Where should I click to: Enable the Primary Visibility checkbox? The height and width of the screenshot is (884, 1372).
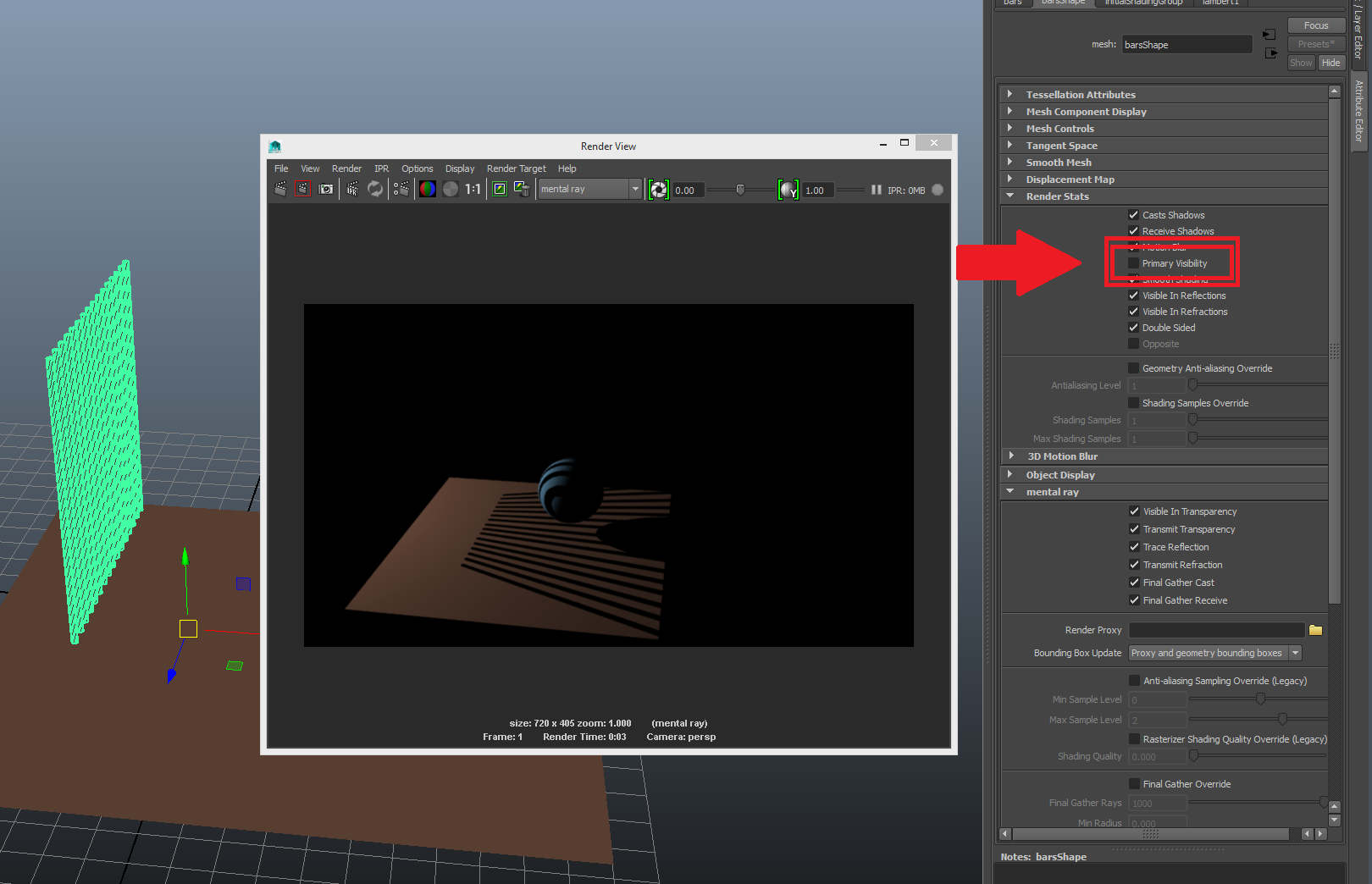[x=1134, y=263]
